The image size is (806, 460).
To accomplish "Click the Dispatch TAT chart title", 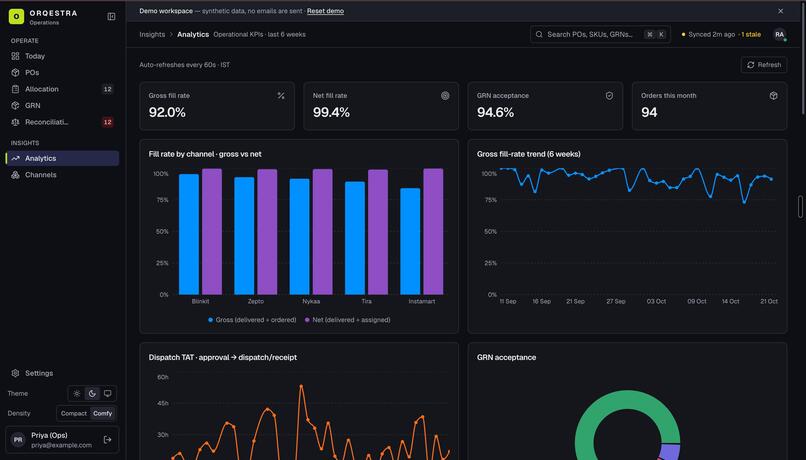I will (223, 357).
